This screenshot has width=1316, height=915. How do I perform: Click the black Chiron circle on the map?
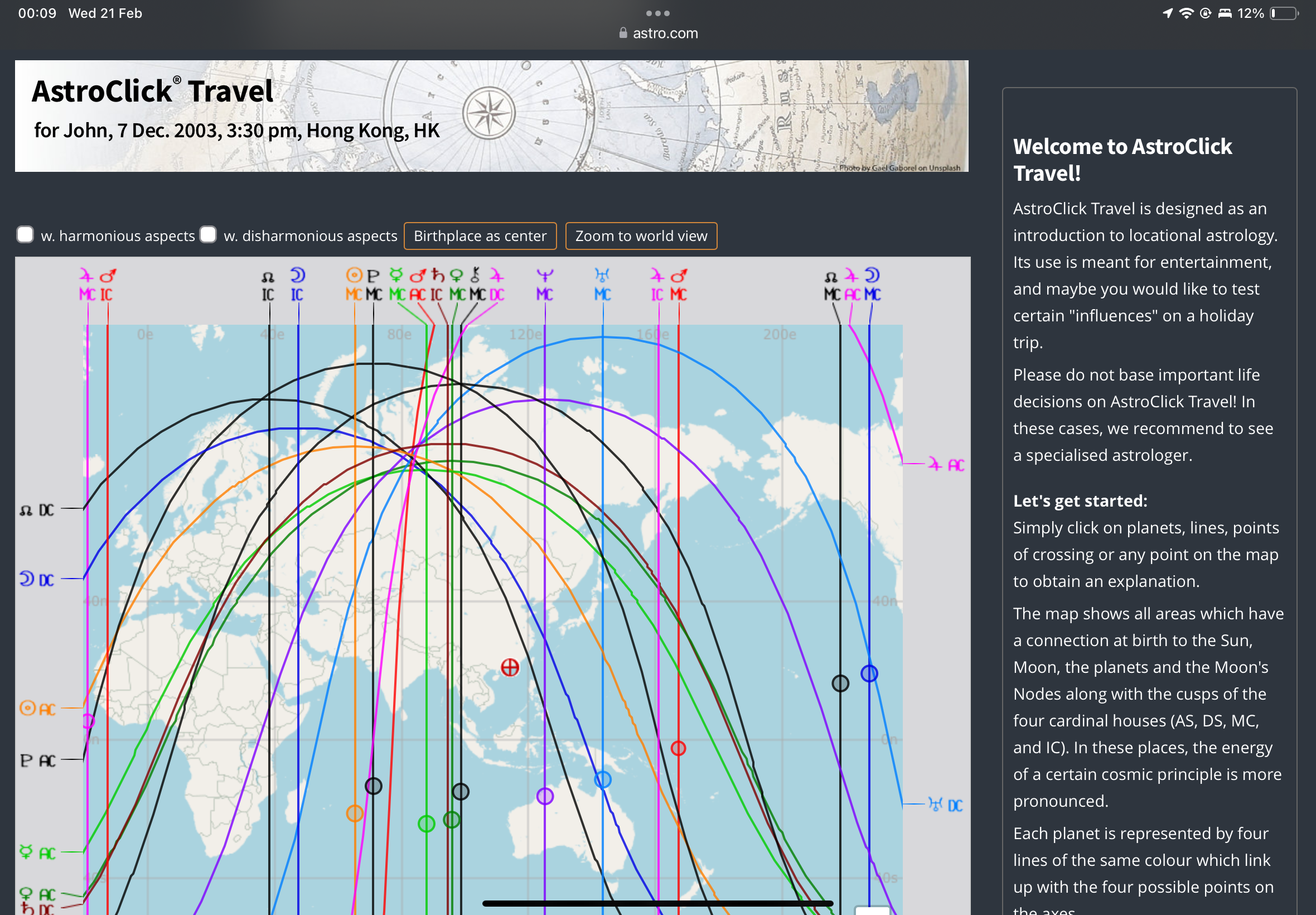point(461,792)
